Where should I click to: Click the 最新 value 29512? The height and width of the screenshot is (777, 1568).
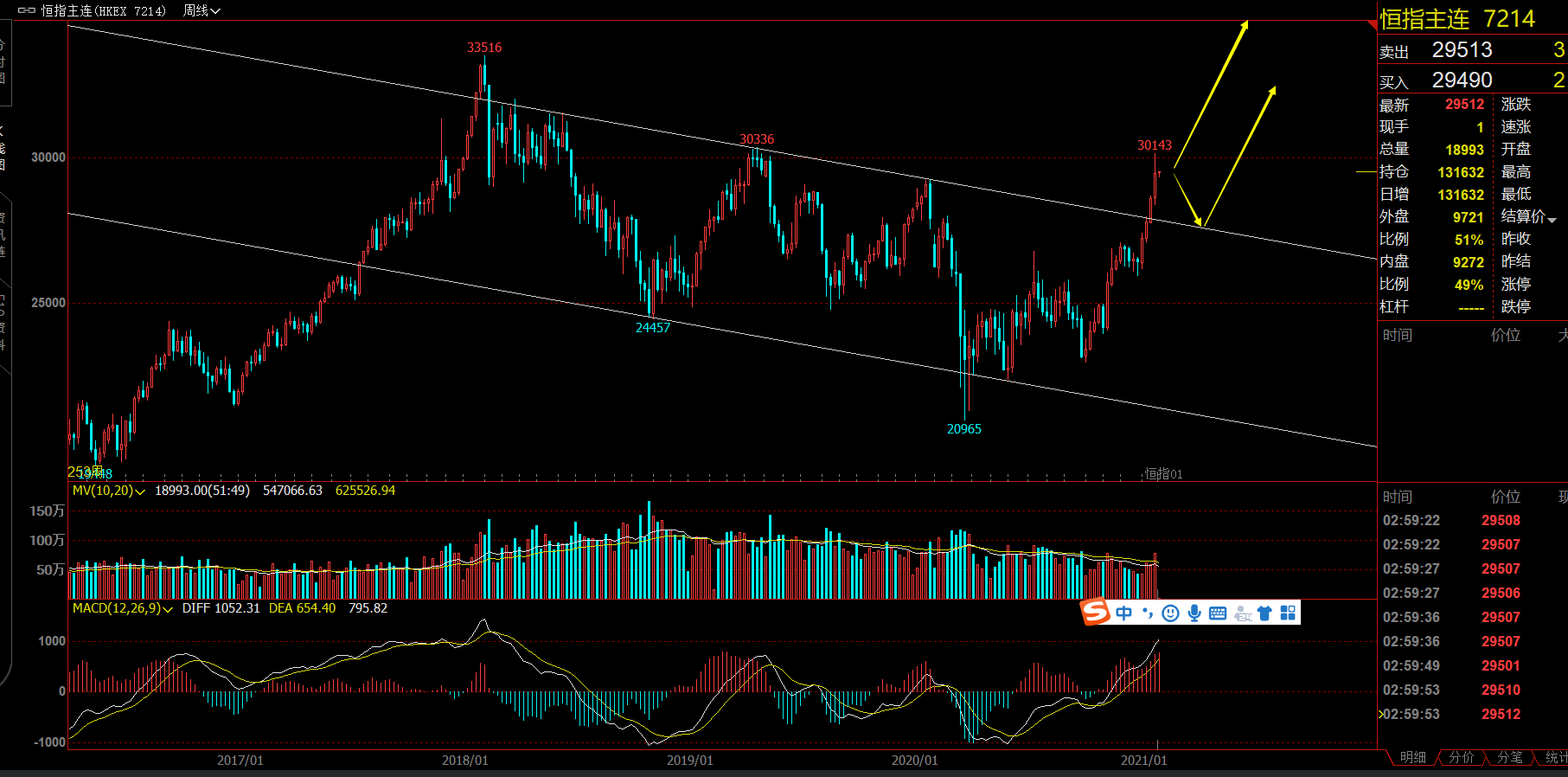pyautogui.click(x=1464, y=105)
